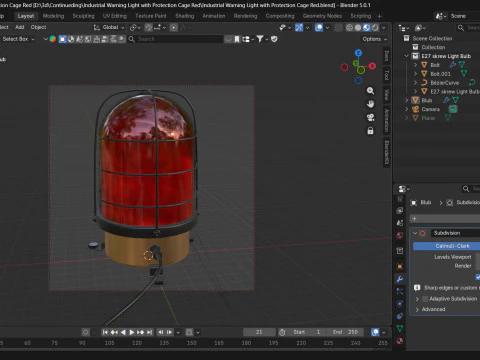The image size is (480, 360).
Task: Click the asset Search field in viewport
Action: coord(175,39)
